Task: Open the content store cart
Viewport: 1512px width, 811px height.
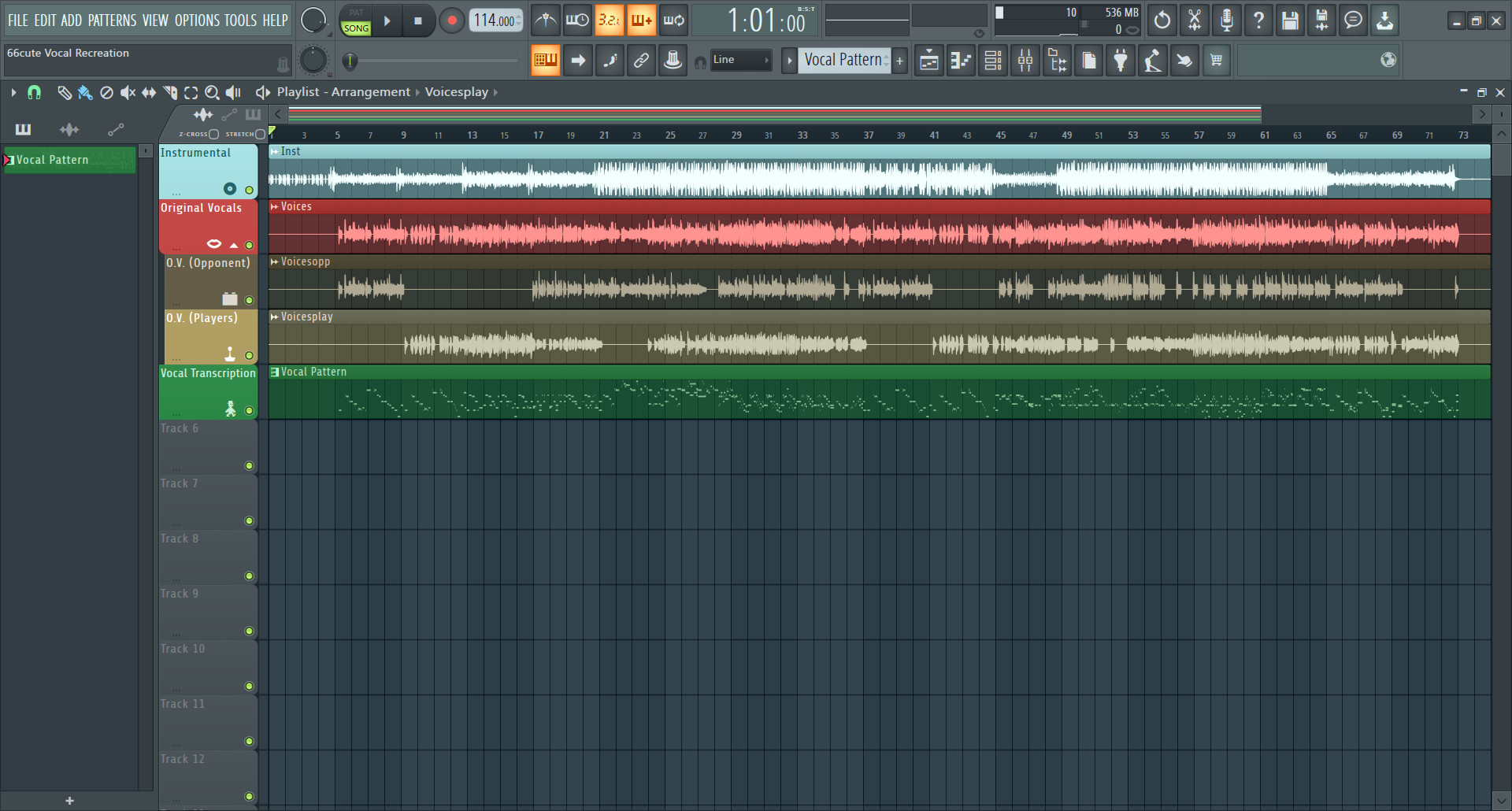Action: (x=1216, y=60)
